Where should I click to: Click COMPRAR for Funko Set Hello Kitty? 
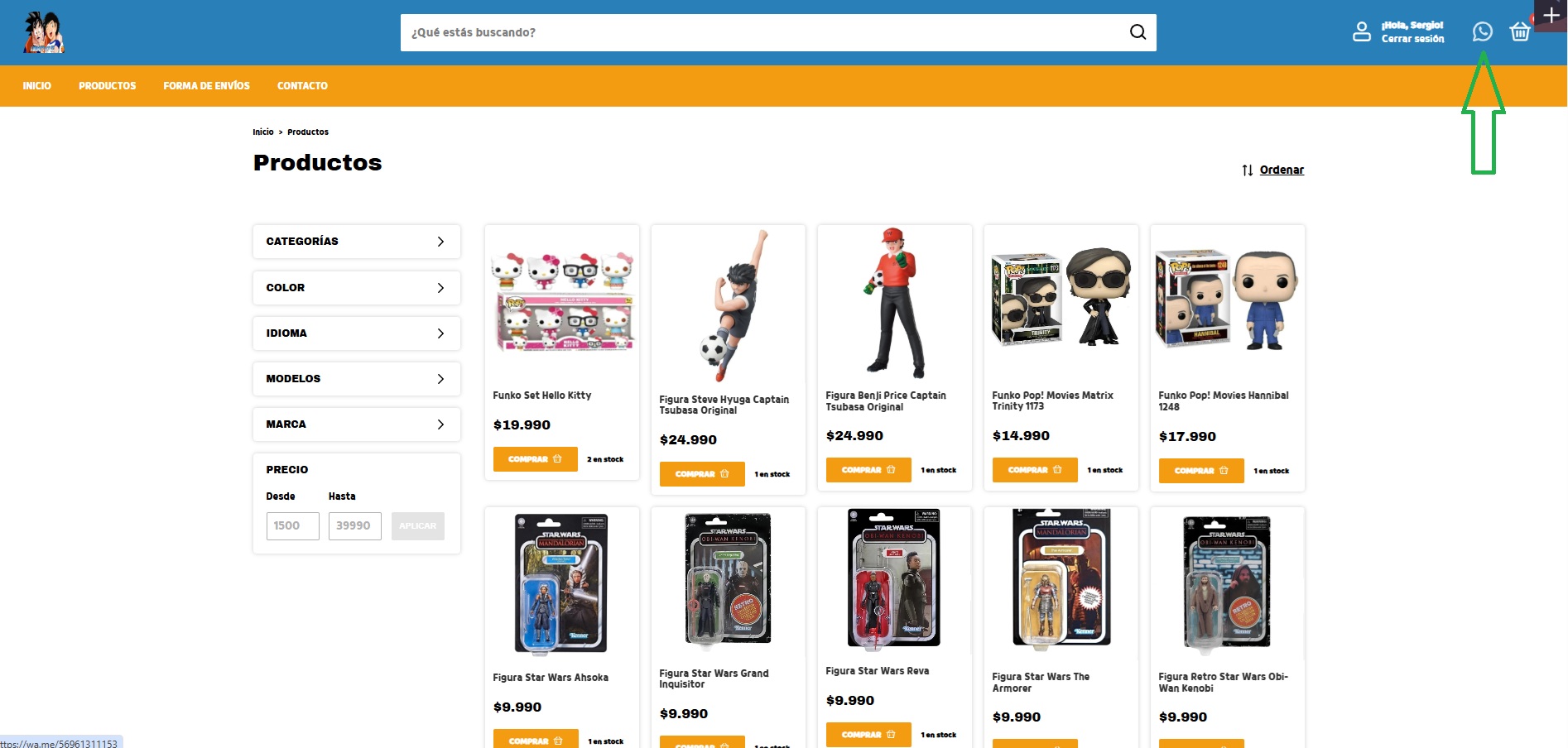pyautogui.click(x=536, y=459)
